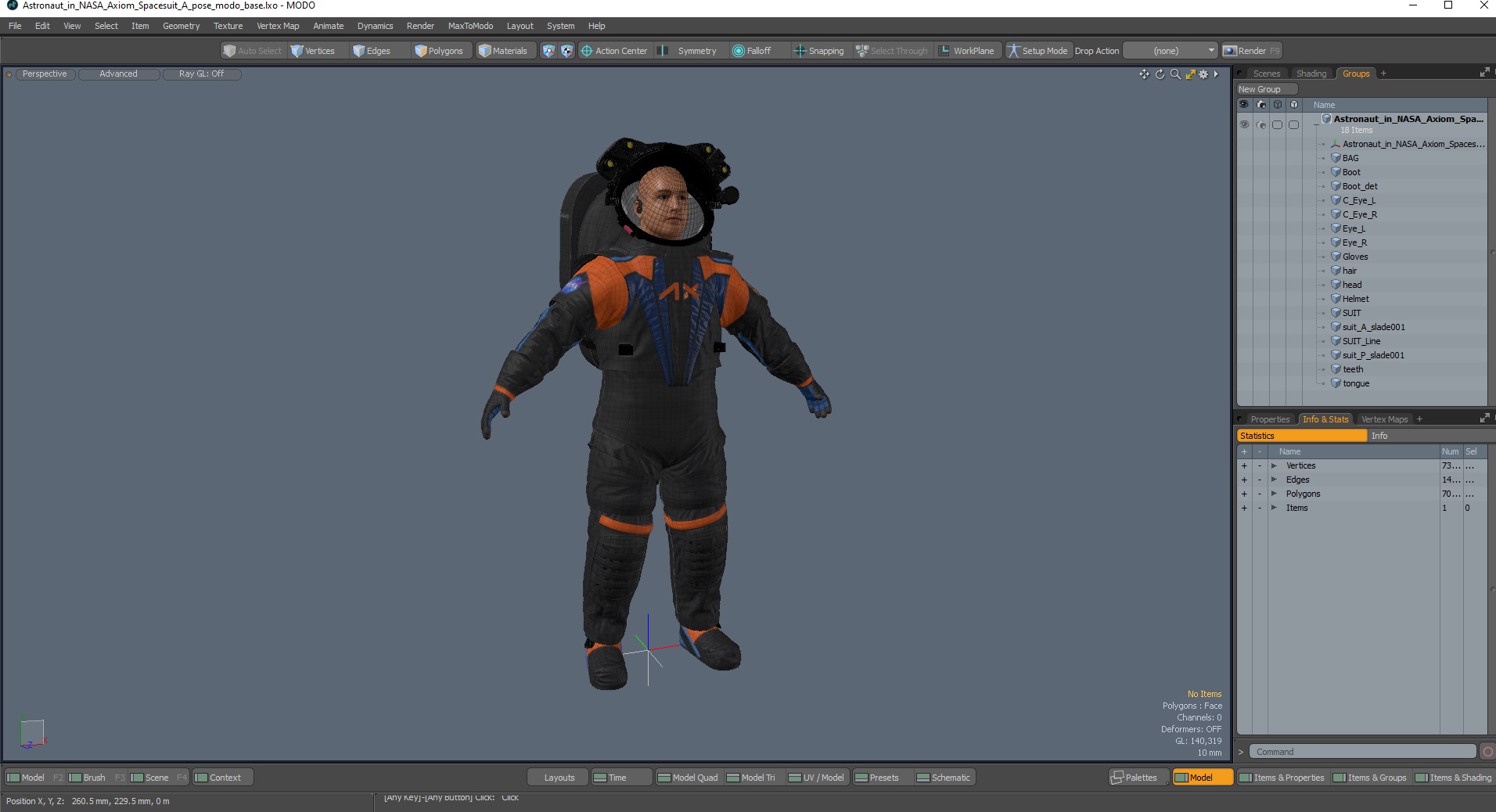
Task: Toggle Select Through
Action: [x=892, y=51]
